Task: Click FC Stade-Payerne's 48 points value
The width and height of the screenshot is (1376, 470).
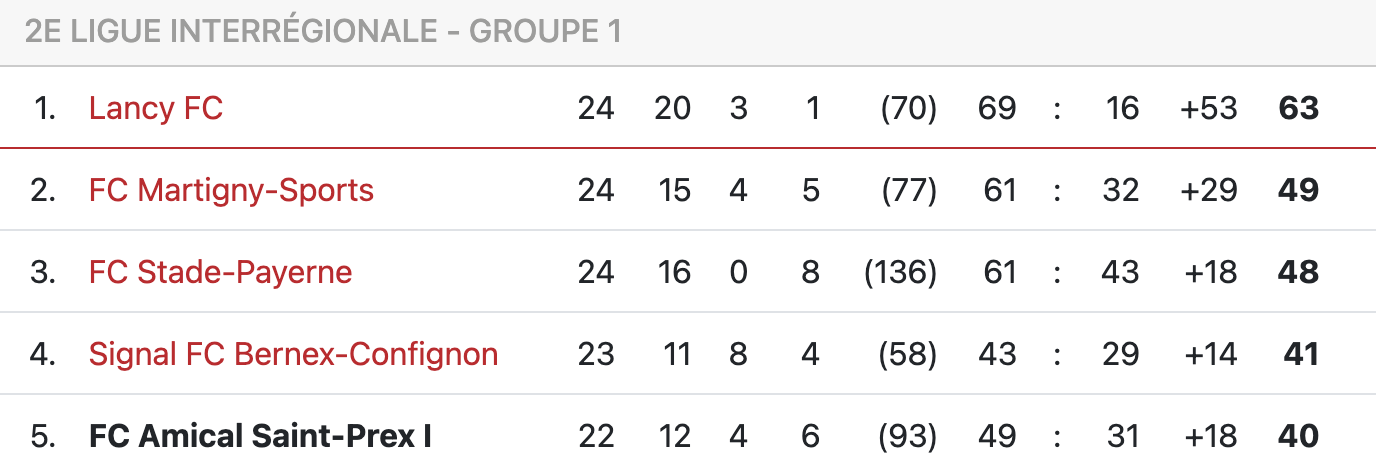Action: 1299,272
